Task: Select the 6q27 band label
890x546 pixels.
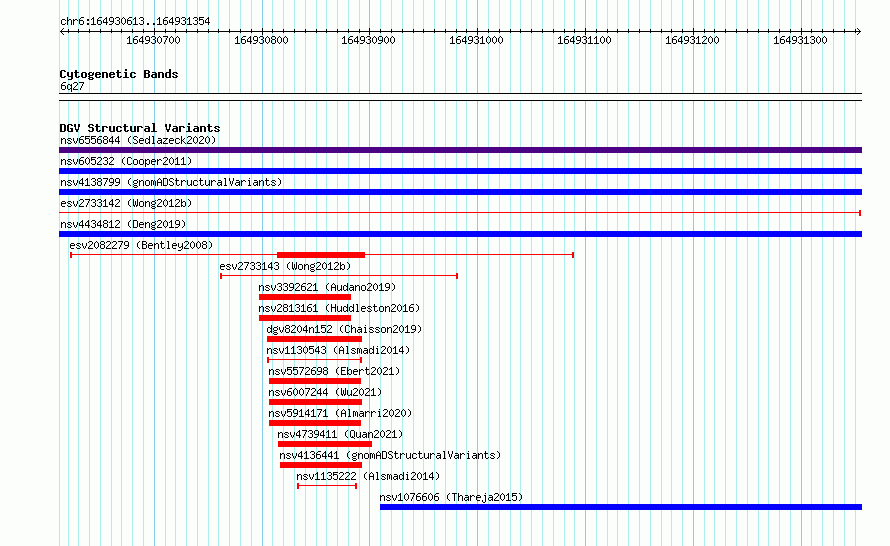Action: coord(72,86)
